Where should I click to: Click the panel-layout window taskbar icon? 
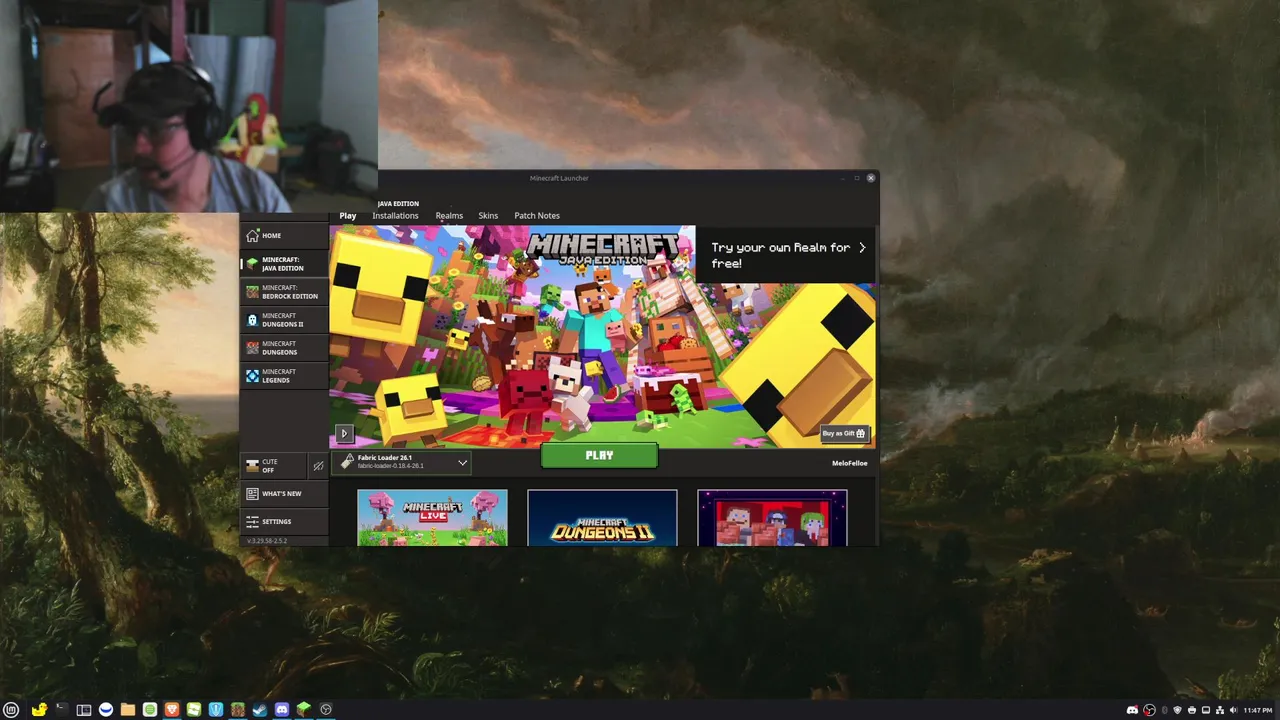(x=84, y=710)
